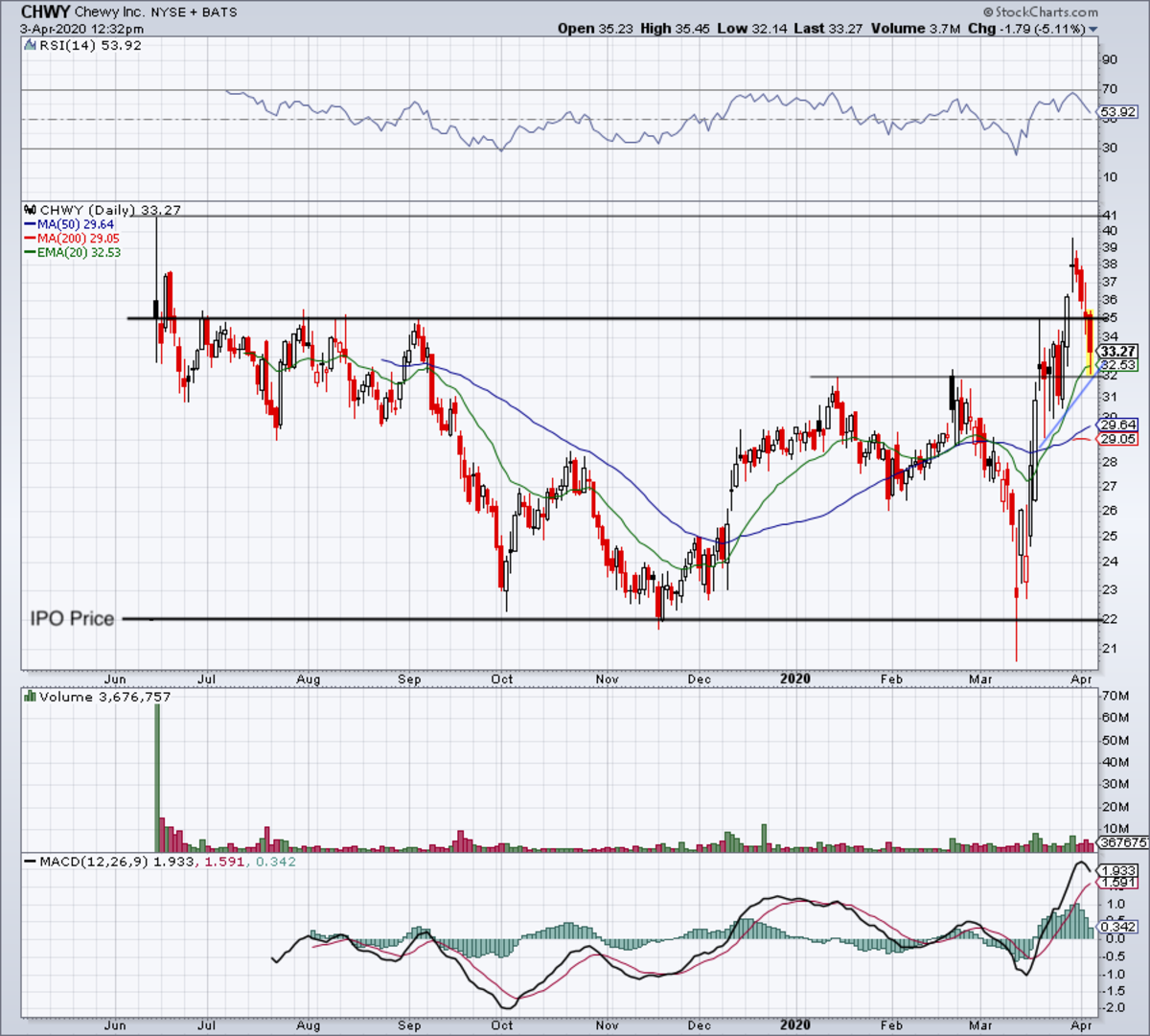Click the 0.342 MACD axis tag
The height and width of the screenshot is (1036, 1150).
coord(1117,927)
